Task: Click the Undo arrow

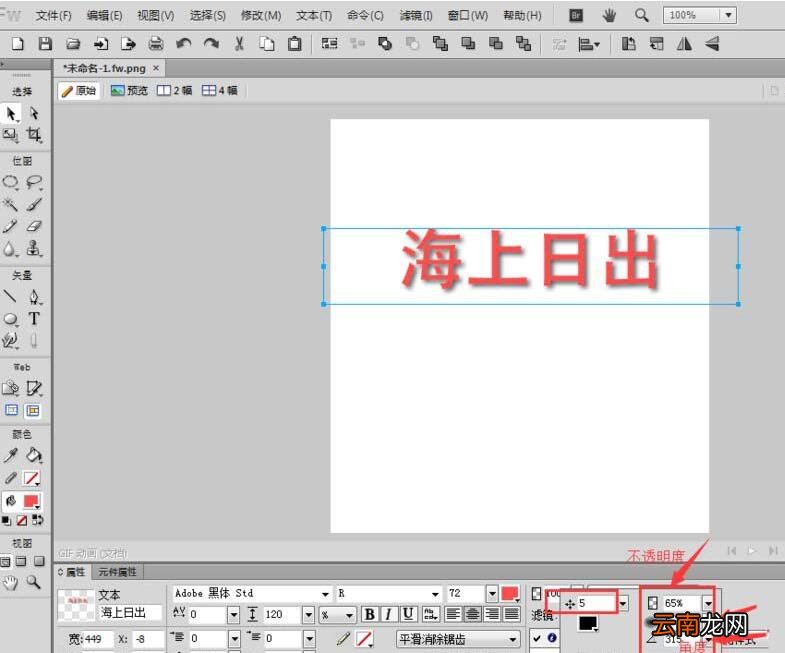Action: [184, 44]
